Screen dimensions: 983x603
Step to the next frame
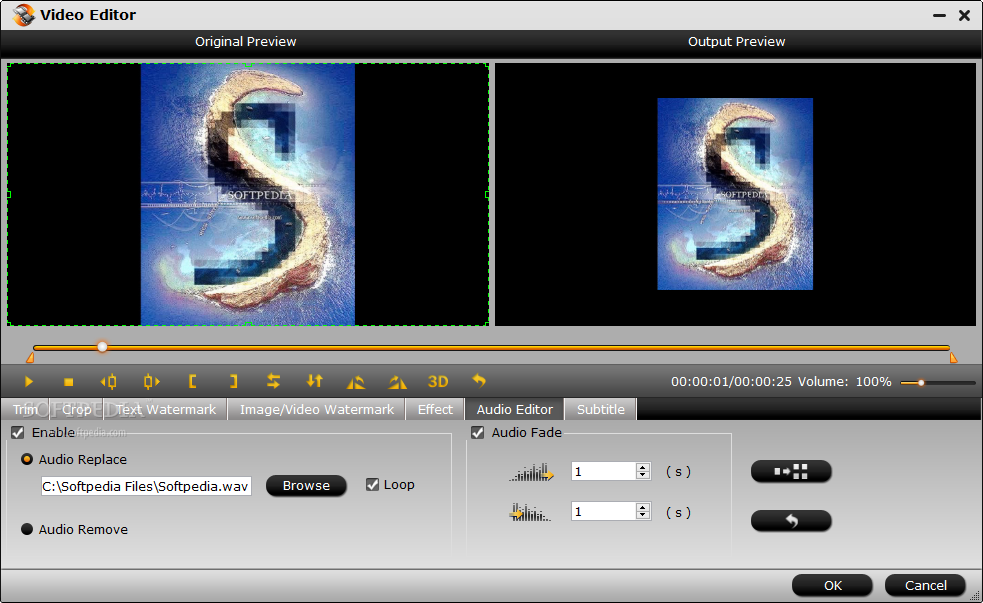151,381
